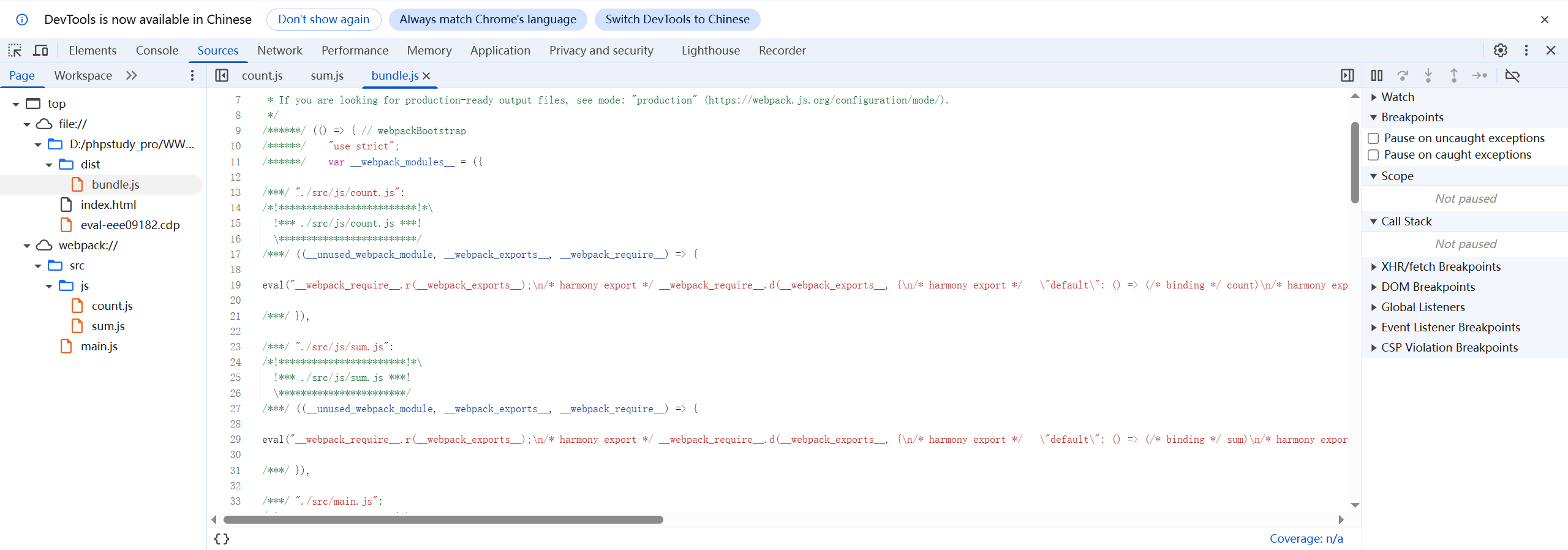Viewport: 1568px width, 550px height.
Task: Enable Pause on caught exceptions
Action: (x=1374, y=155)
